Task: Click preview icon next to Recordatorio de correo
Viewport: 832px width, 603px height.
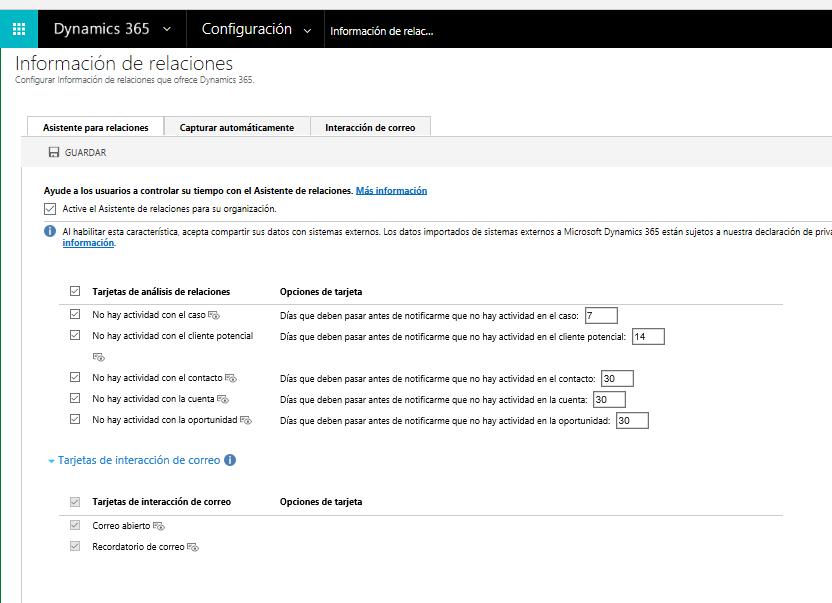Action: 194,548
